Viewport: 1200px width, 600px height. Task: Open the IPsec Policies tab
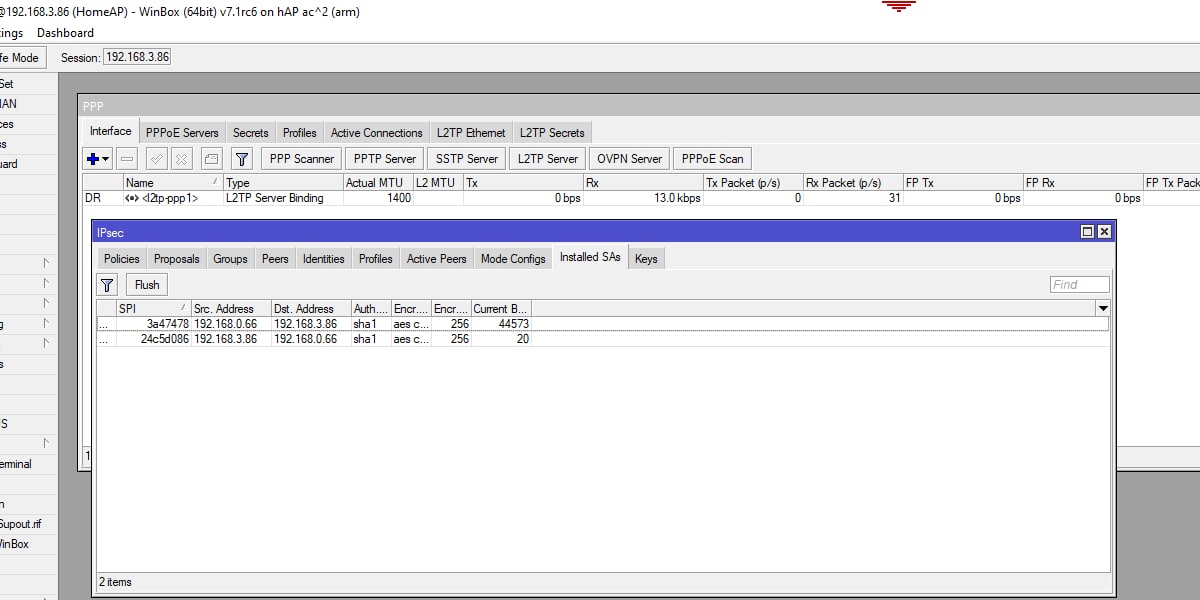(x=122, y=258)
